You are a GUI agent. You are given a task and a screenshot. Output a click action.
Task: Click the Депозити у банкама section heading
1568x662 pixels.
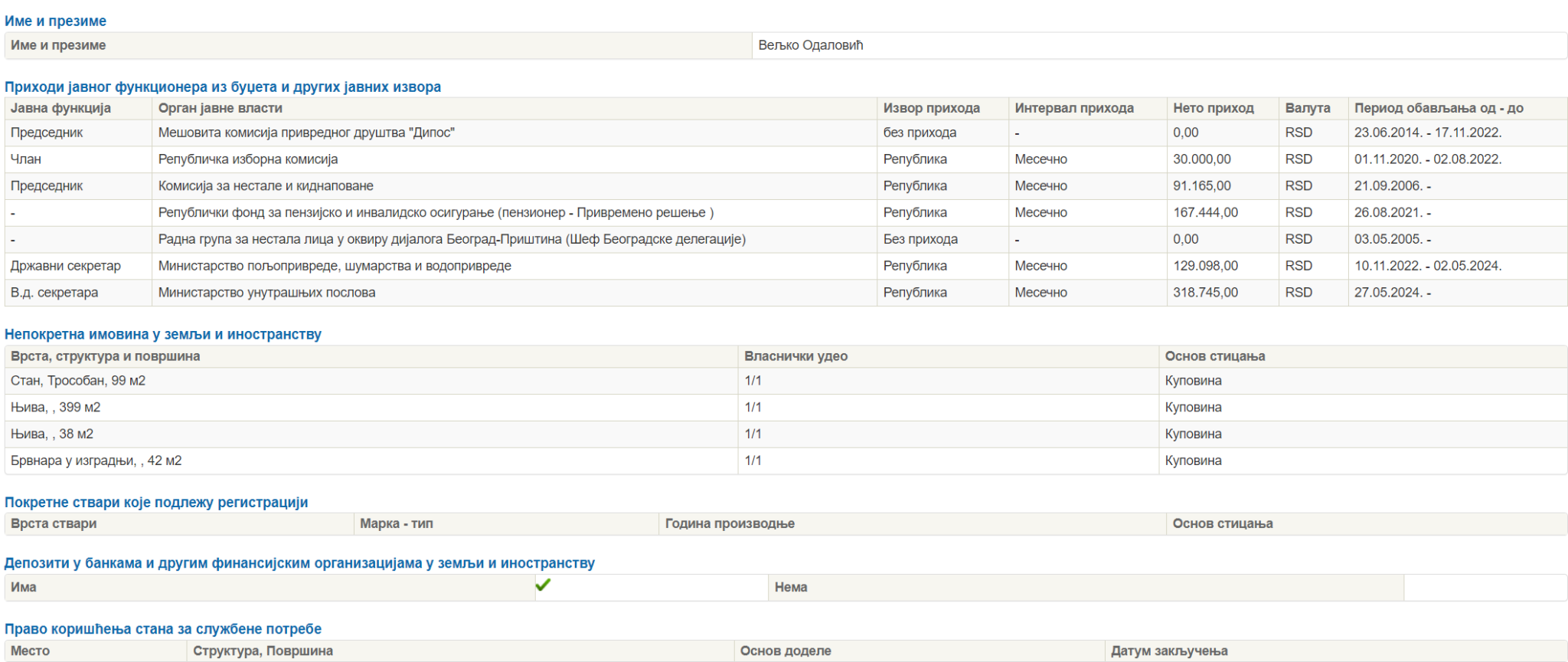(x=299, y=563)
